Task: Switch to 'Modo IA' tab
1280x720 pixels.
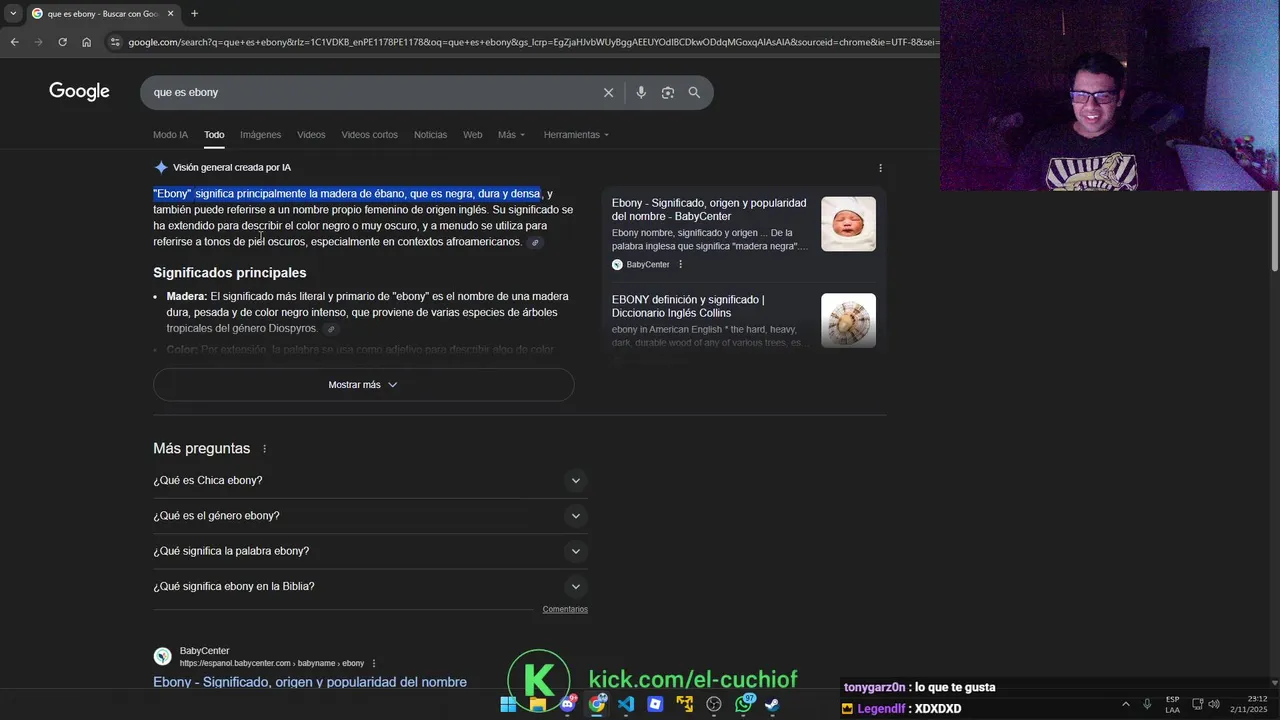Action: pos(170,135)
